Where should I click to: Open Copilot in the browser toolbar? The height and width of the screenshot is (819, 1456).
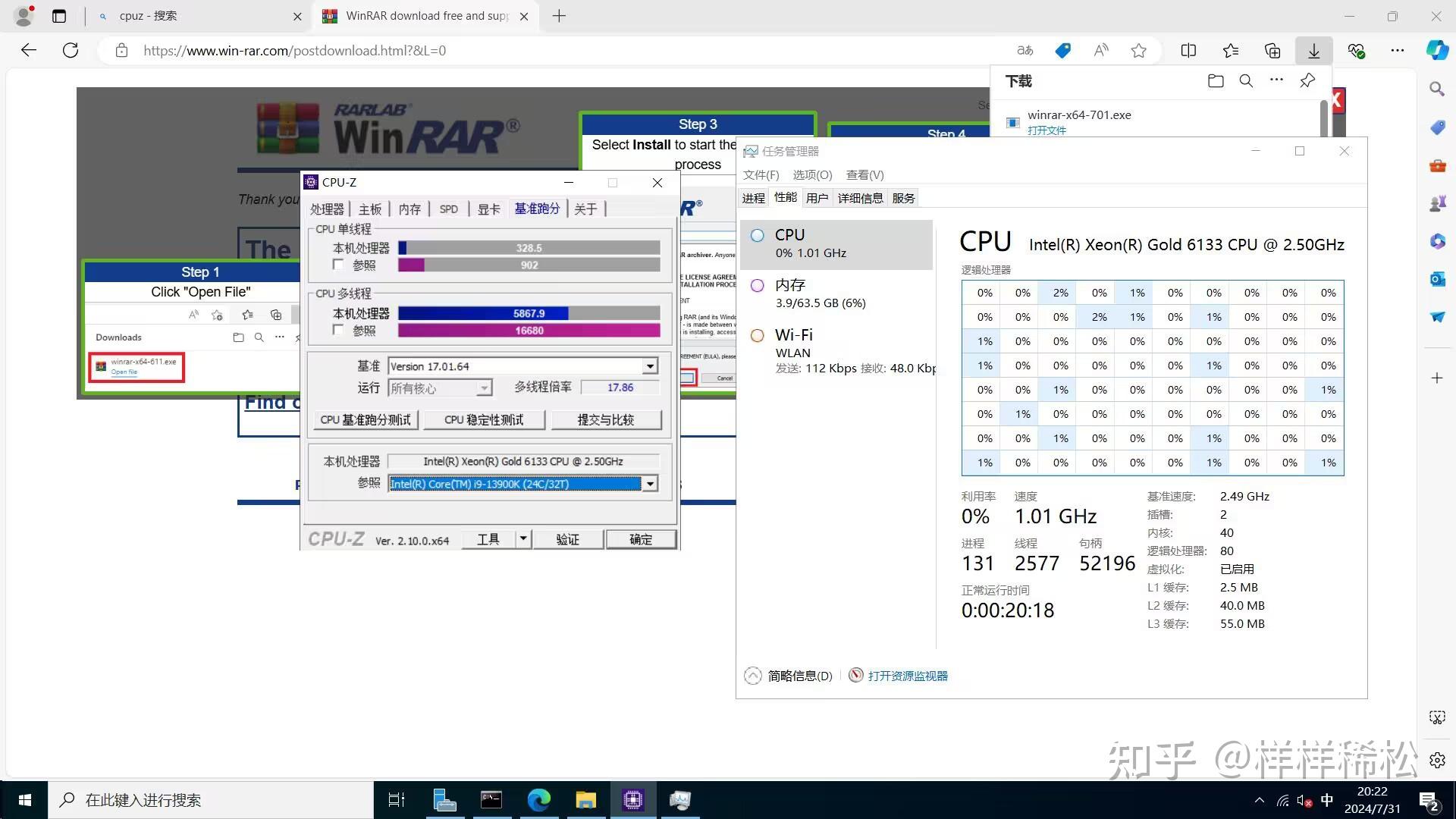pyautogui.click(x=1437, y=50)
